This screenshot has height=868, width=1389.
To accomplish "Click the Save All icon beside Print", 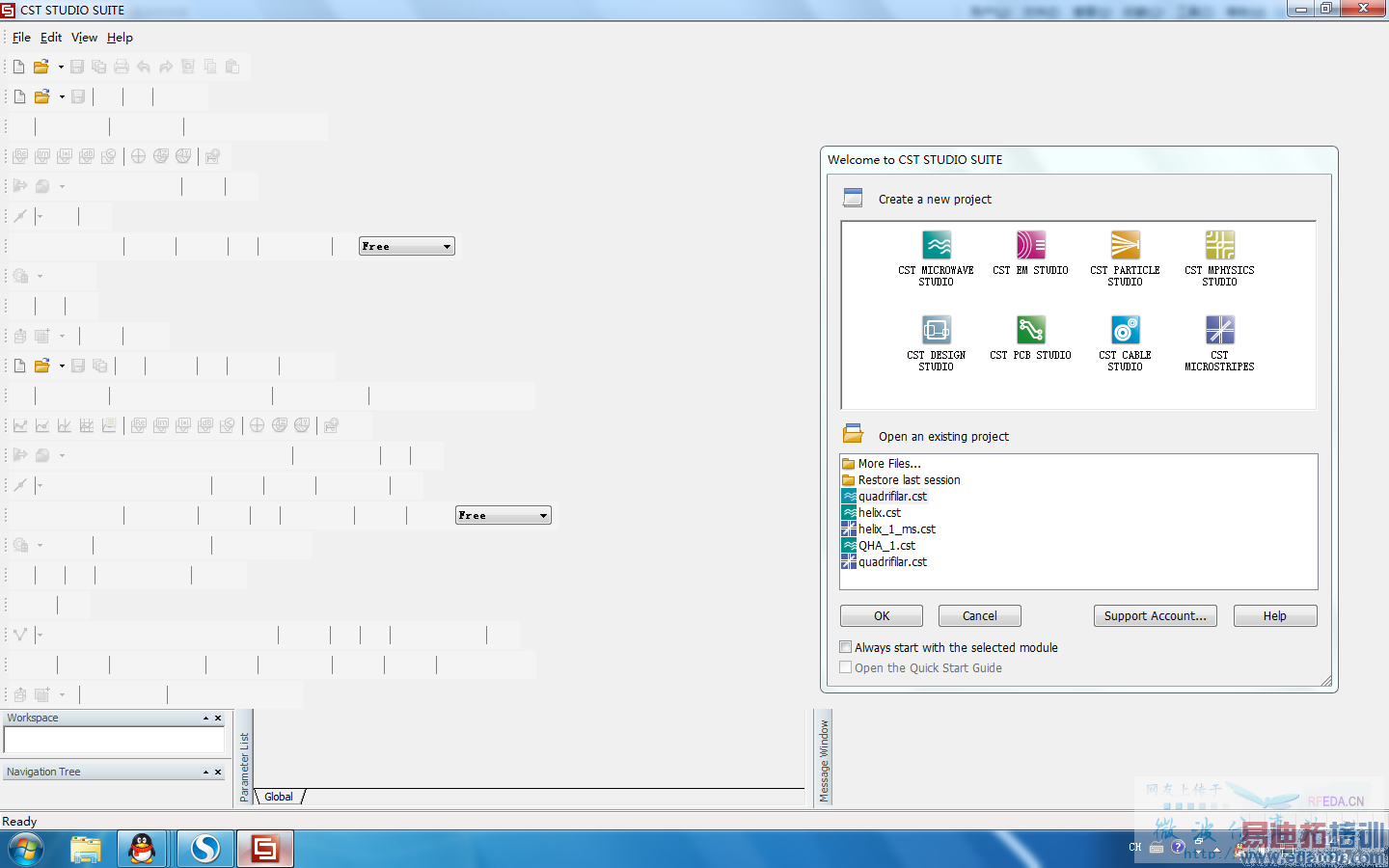I will coord(99,67).
